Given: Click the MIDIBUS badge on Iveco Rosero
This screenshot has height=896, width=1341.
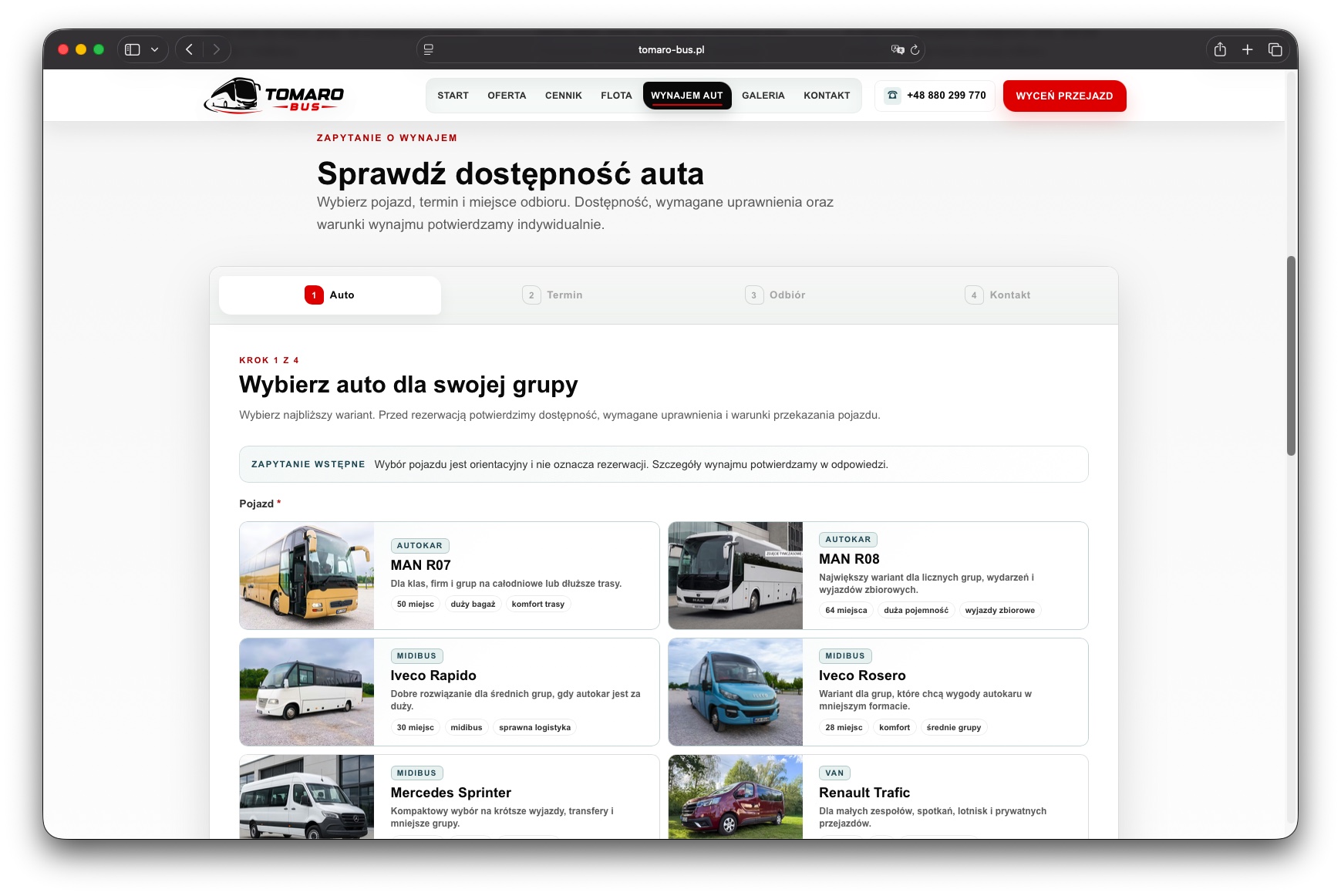Looking at the screenshot, I should tap(845, 656).
